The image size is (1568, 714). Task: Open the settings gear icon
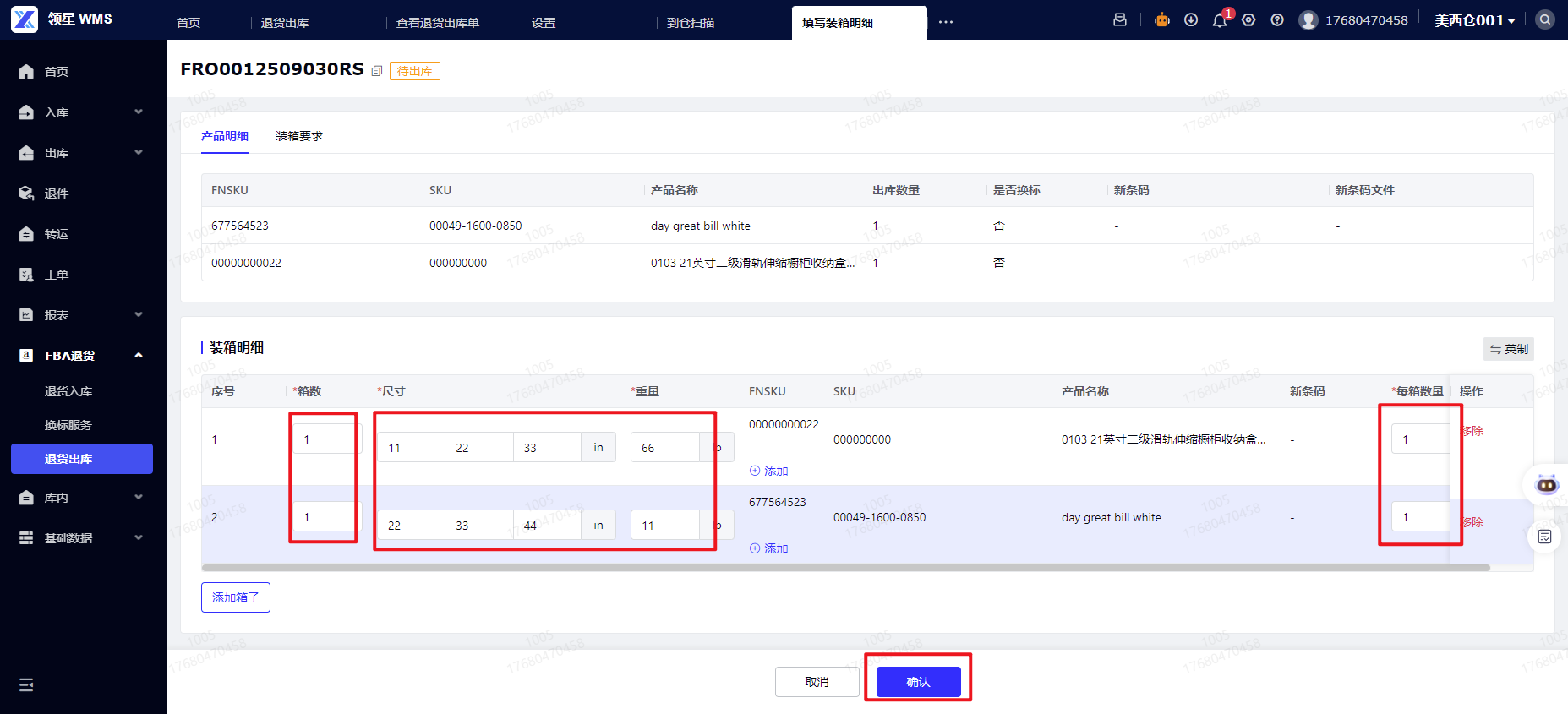pos(1248,19)
